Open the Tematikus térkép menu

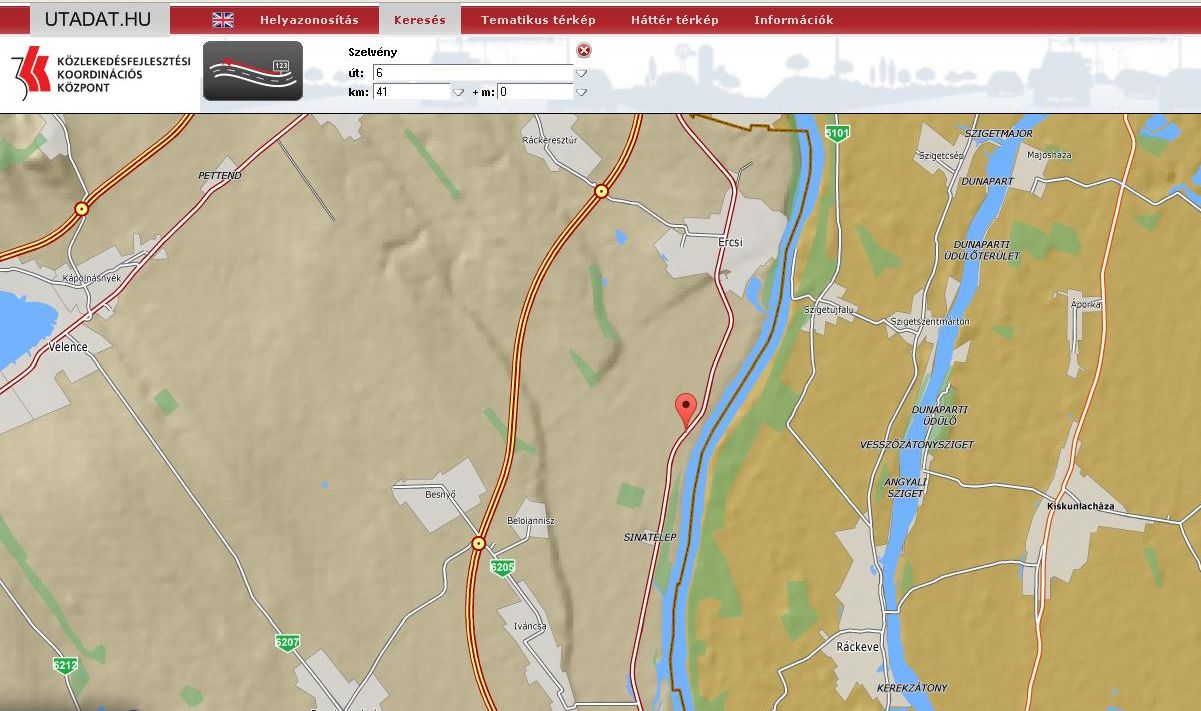(x=538, y=20)
